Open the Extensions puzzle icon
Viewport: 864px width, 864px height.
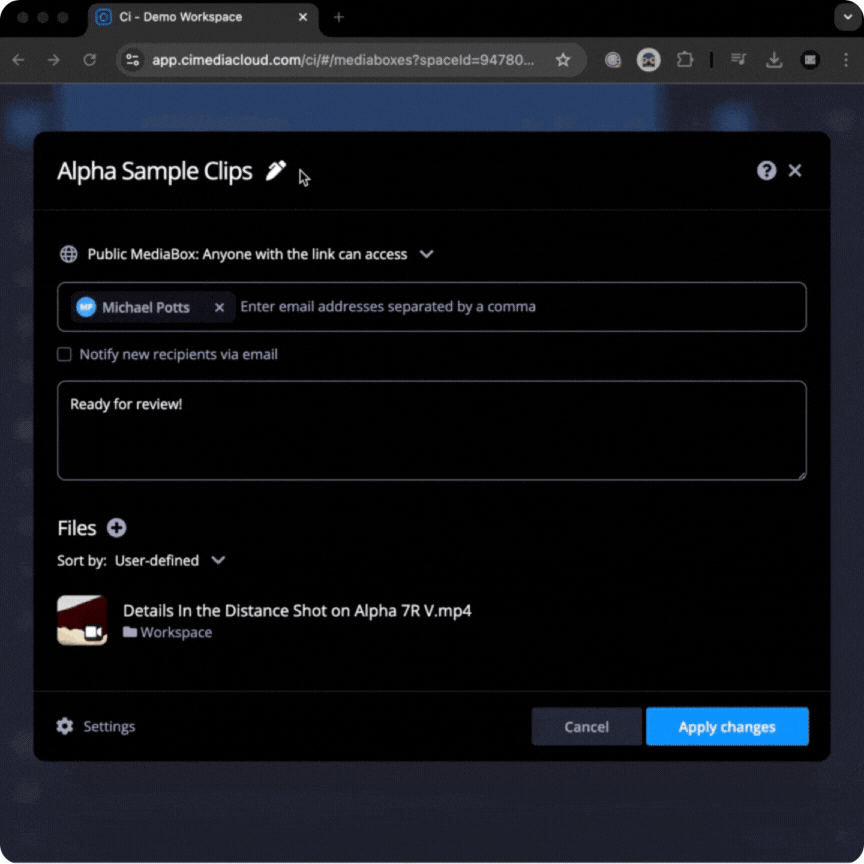(684, 60)
